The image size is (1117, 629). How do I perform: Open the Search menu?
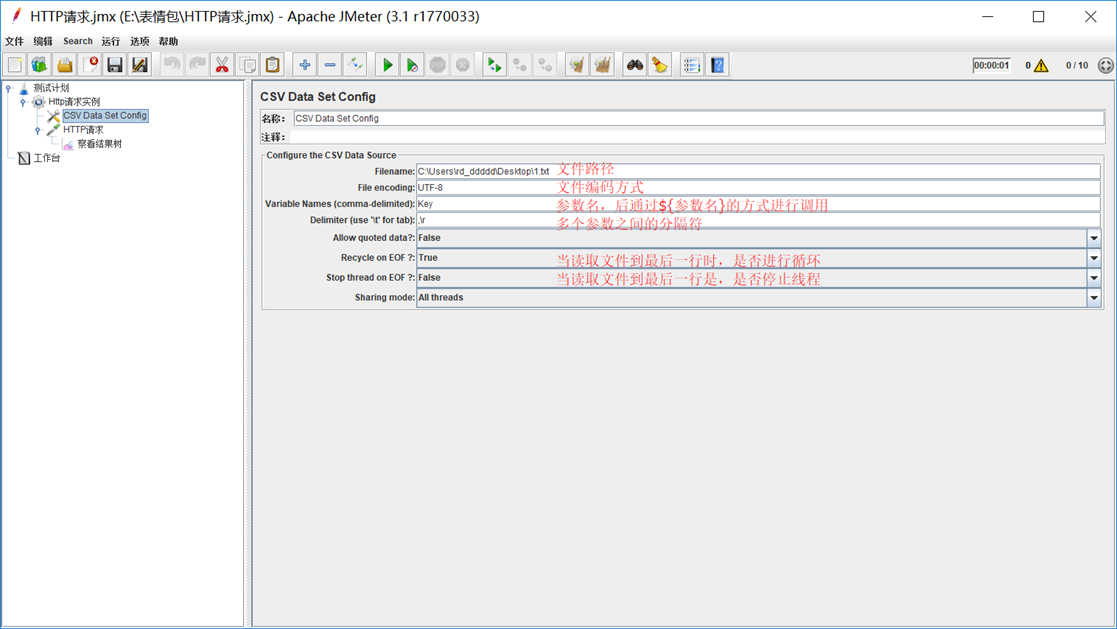coord(78,41)
